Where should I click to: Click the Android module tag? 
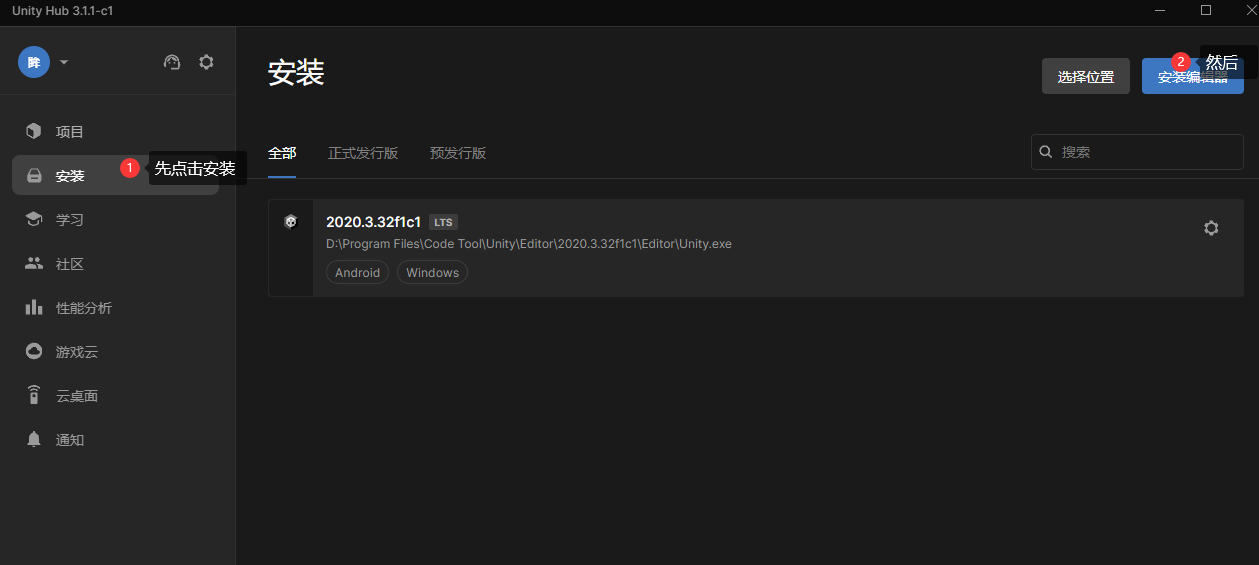(358, 272)
